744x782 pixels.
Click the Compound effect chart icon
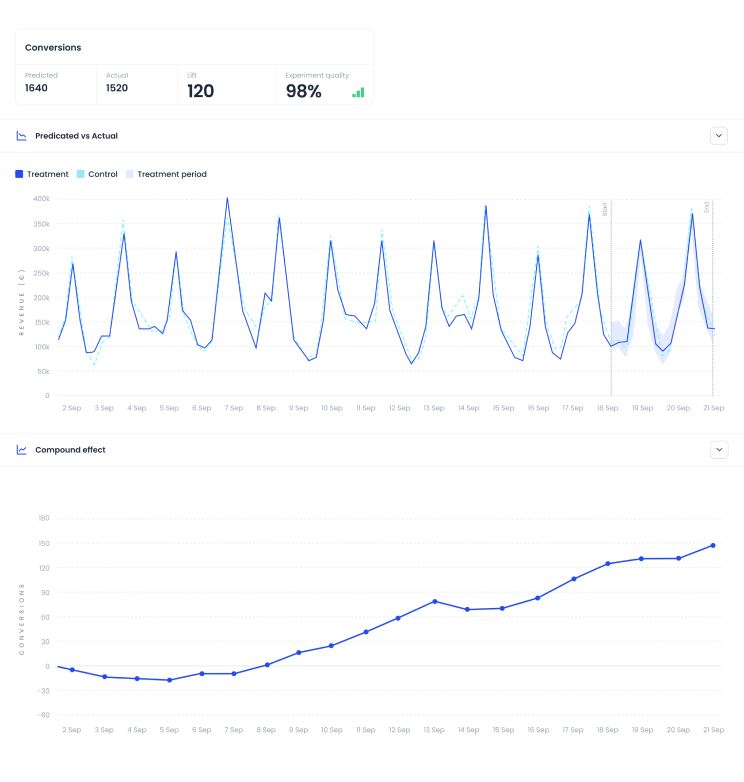(21, 450)
